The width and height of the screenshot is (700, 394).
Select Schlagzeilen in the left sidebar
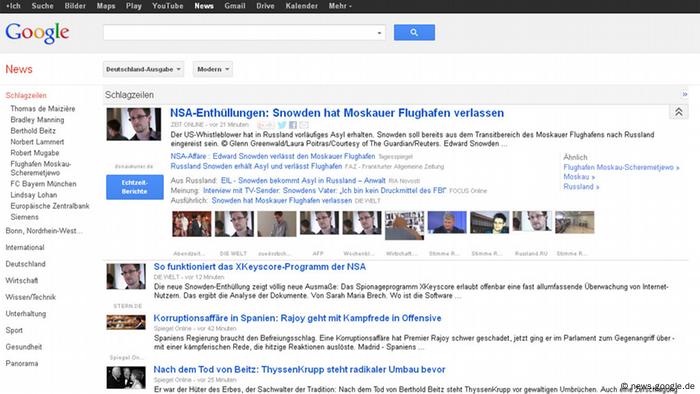coord(26,95)
